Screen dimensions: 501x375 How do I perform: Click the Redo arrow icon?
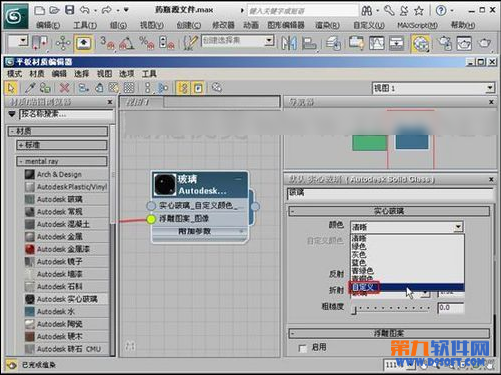[x=107, y=10]
